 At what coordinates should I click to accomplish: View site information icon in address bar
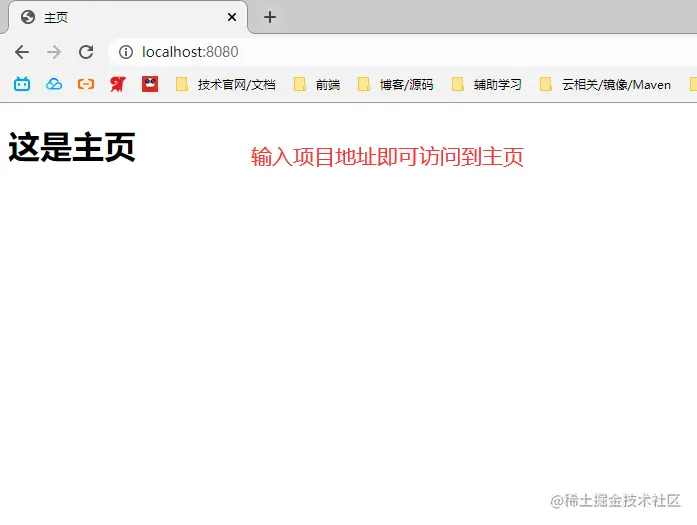point(126,52)
